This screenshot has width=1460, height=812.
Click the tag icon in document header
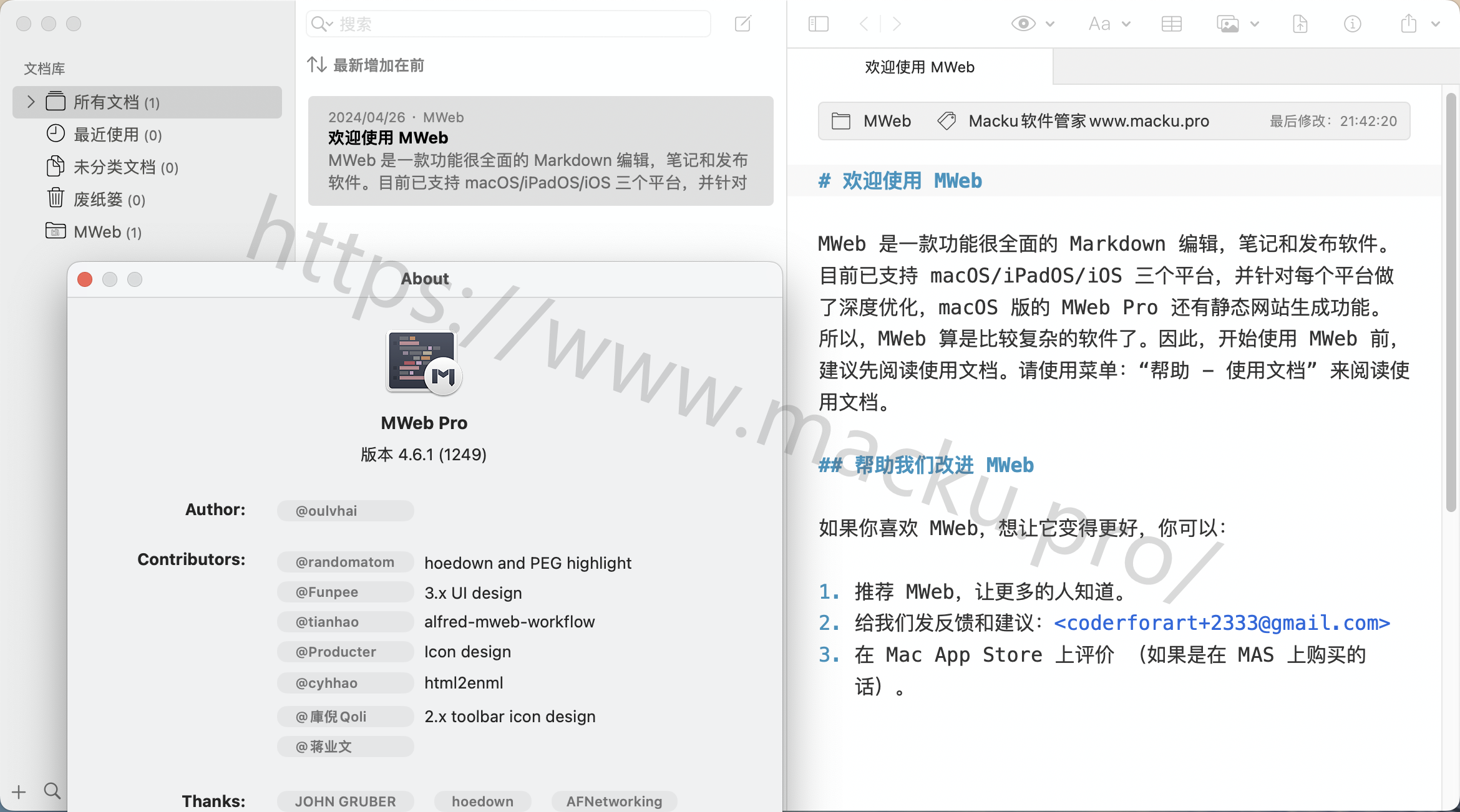point(947,120)
